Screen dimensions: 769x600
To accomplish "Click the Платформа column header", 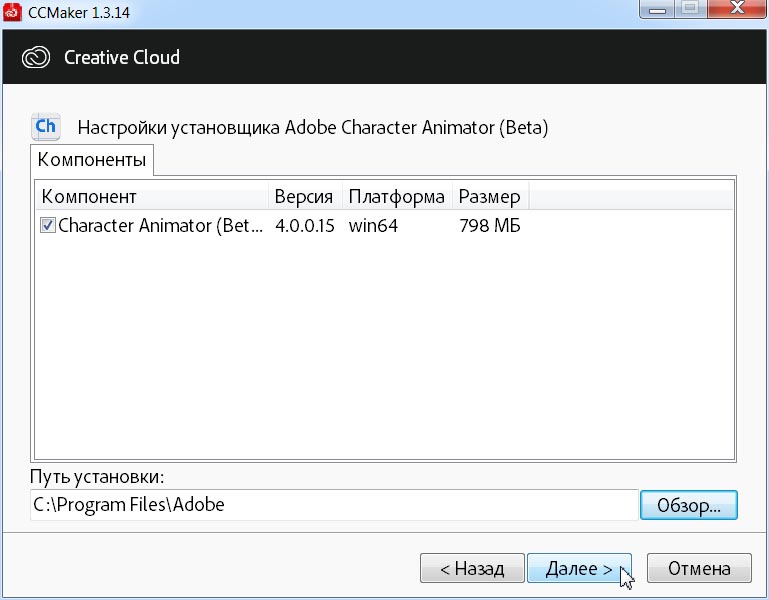I will tap(396, 196).
